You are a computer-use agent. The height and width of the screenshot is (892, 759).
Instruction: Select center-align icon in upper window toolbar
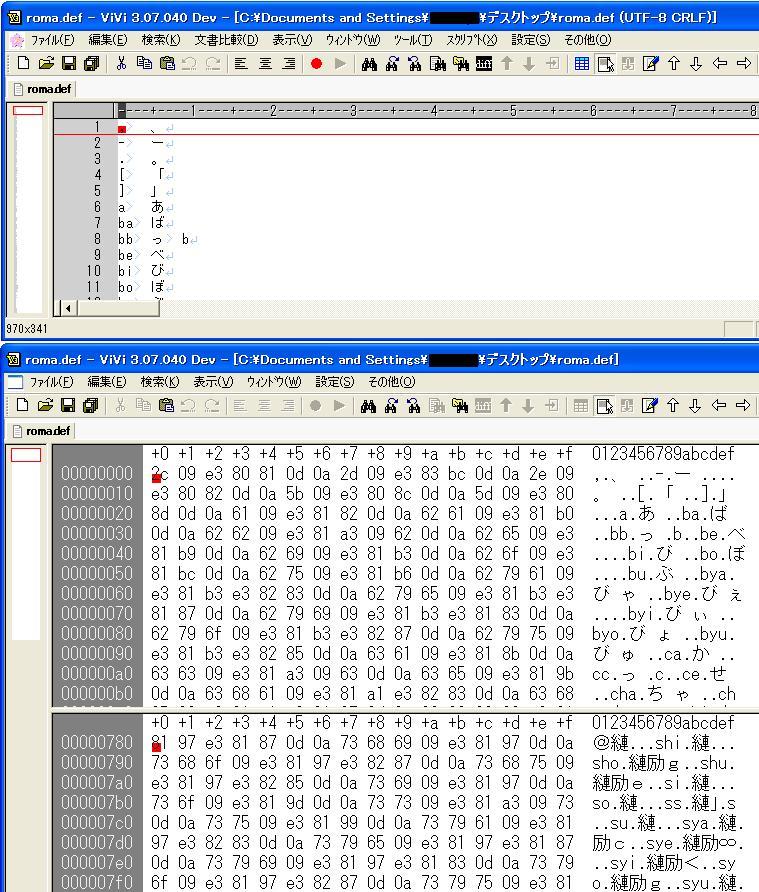point(265,63)
